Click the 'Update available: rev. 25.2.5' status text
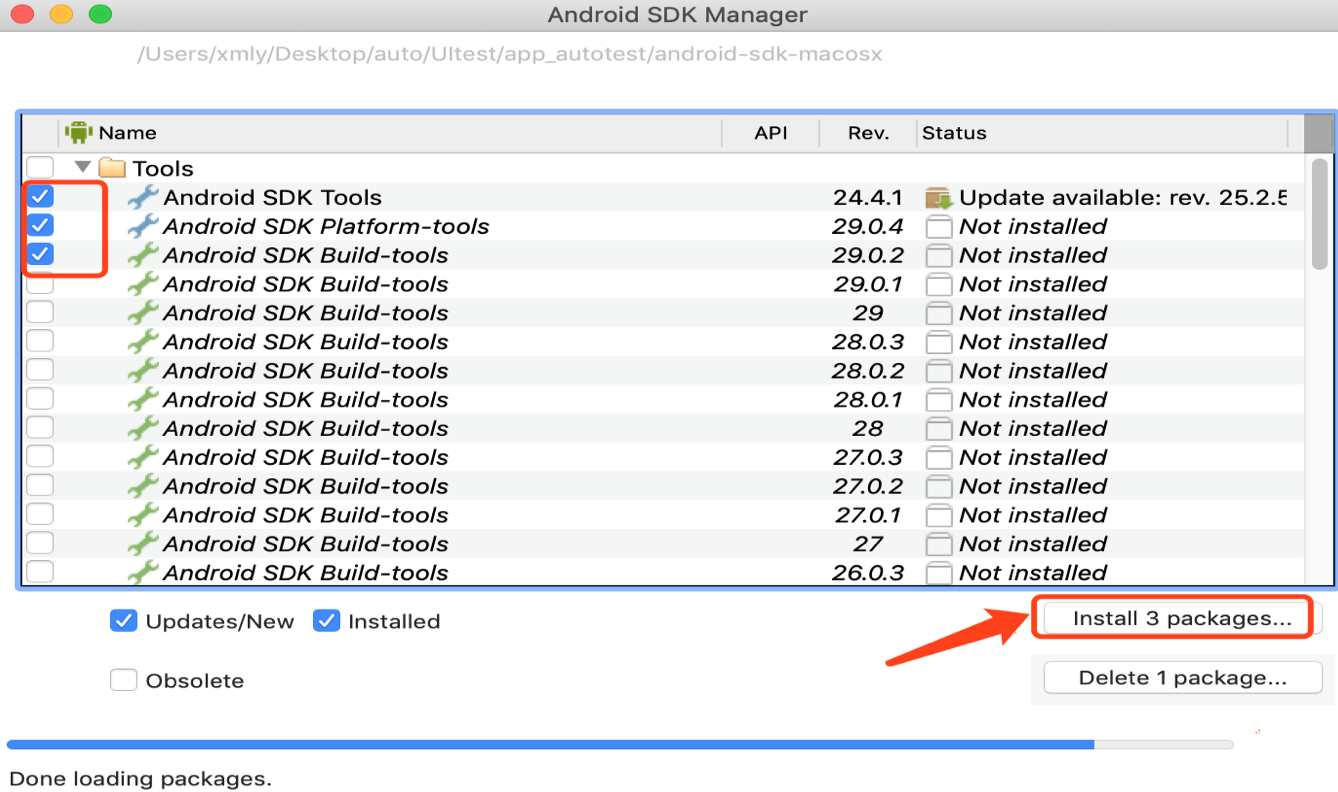The image size is (1338, 792). tap(1123, 198)
